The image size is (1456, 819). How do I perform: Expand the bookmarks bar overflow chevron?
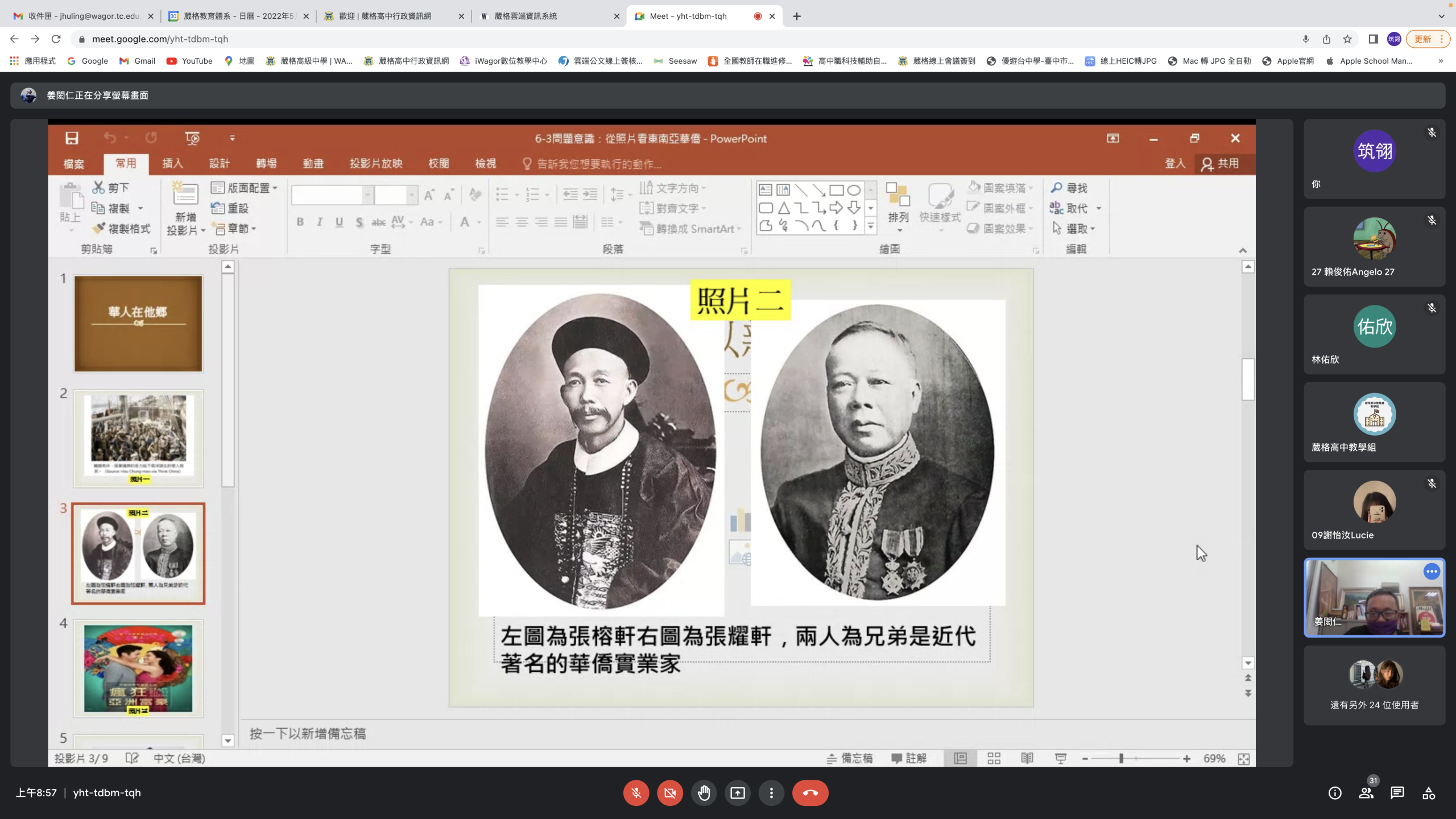1441,61
